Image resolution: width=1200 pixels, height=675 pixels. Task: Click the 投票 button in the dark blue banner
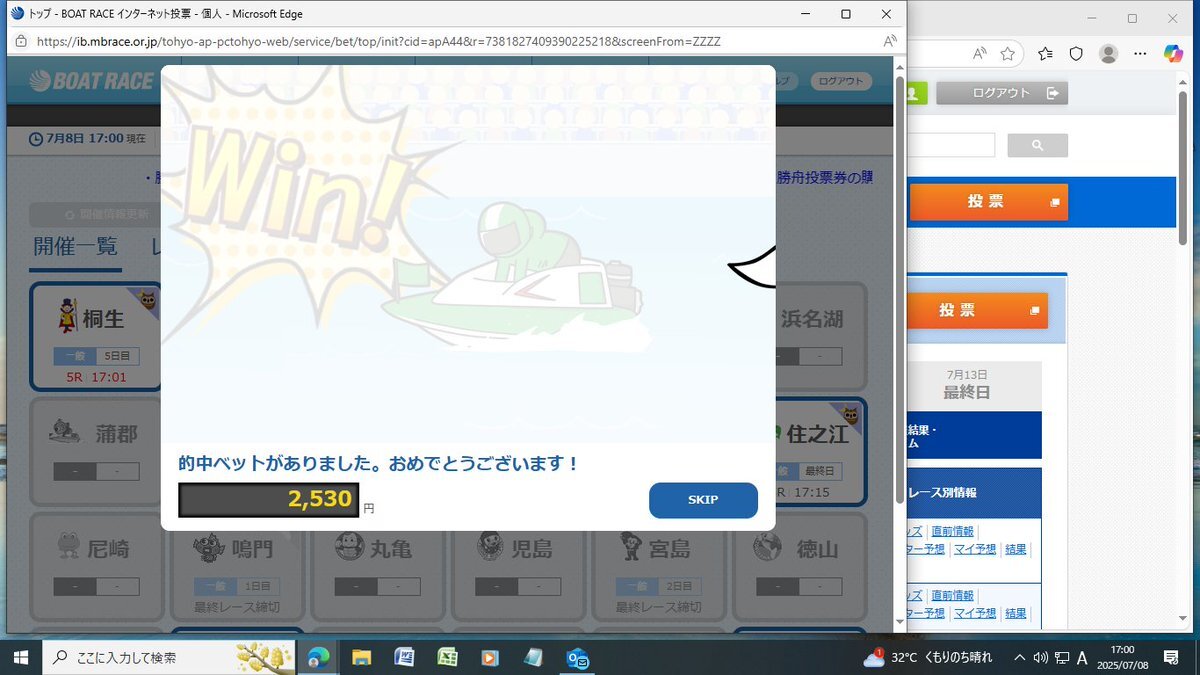(987, 202)
